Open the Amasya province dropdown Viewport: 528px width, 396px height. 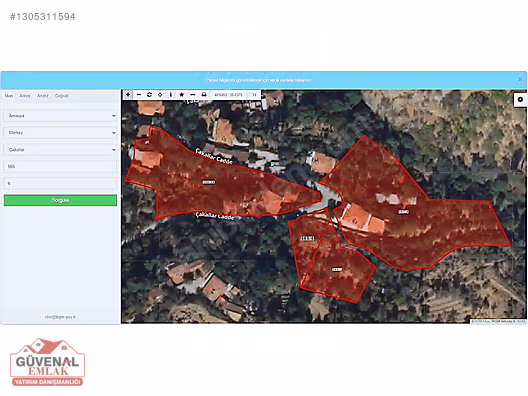click(x=60, y=116)
